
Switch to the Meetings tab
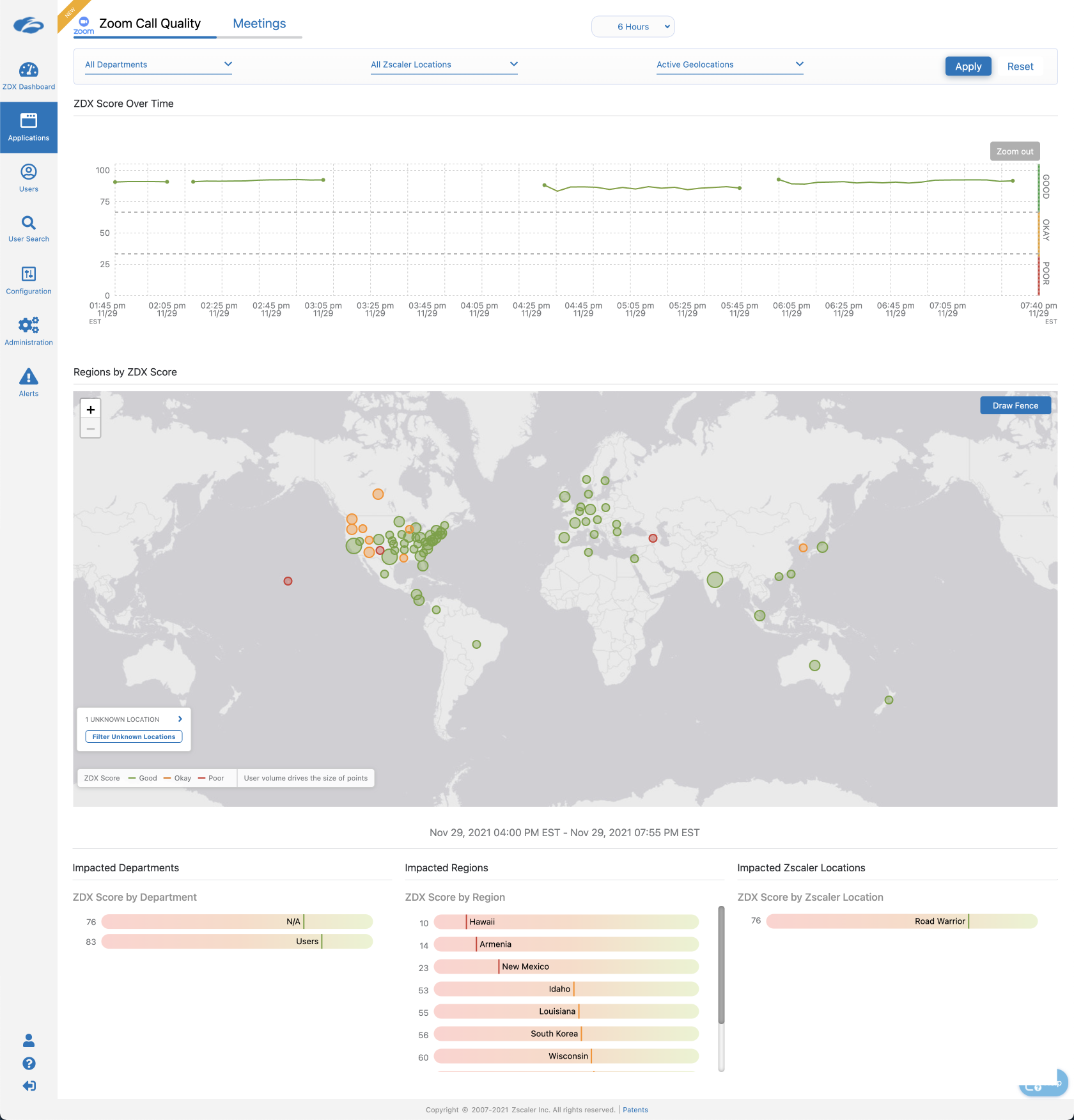pos(260,24)
